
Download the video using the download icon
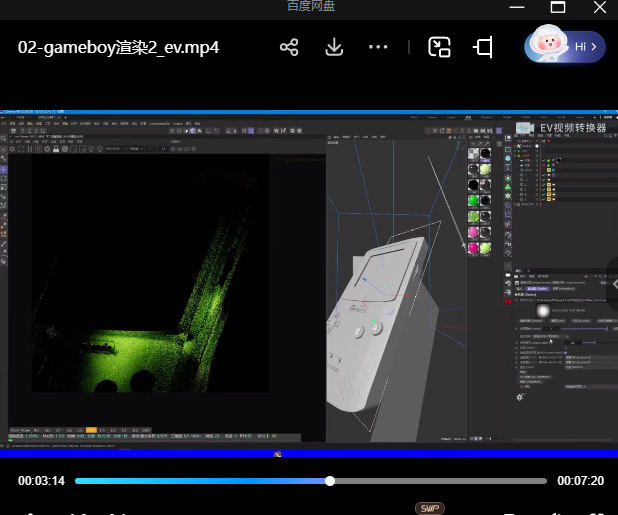point(335,47)
